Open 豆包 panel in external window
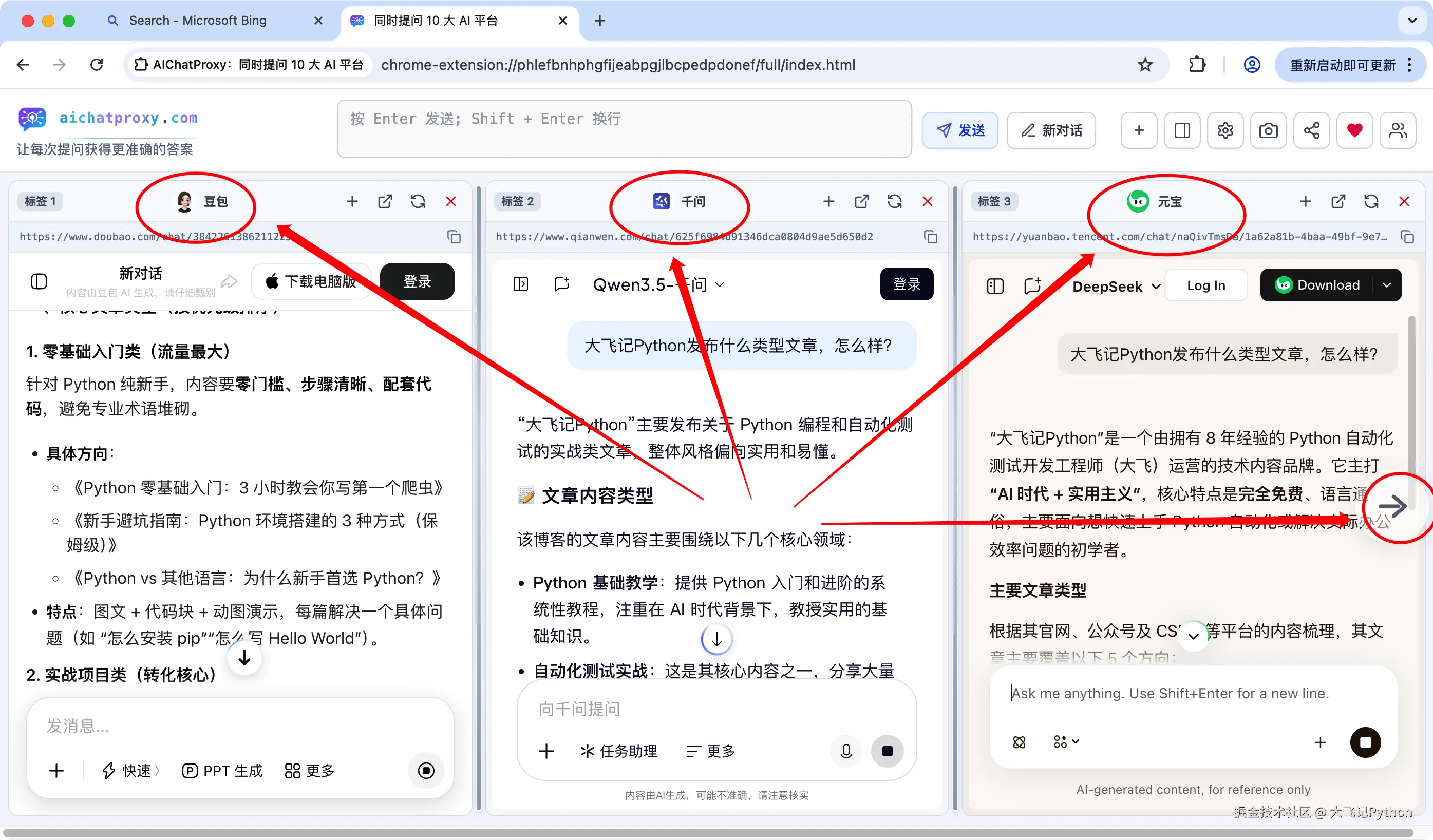 [385, 201]
